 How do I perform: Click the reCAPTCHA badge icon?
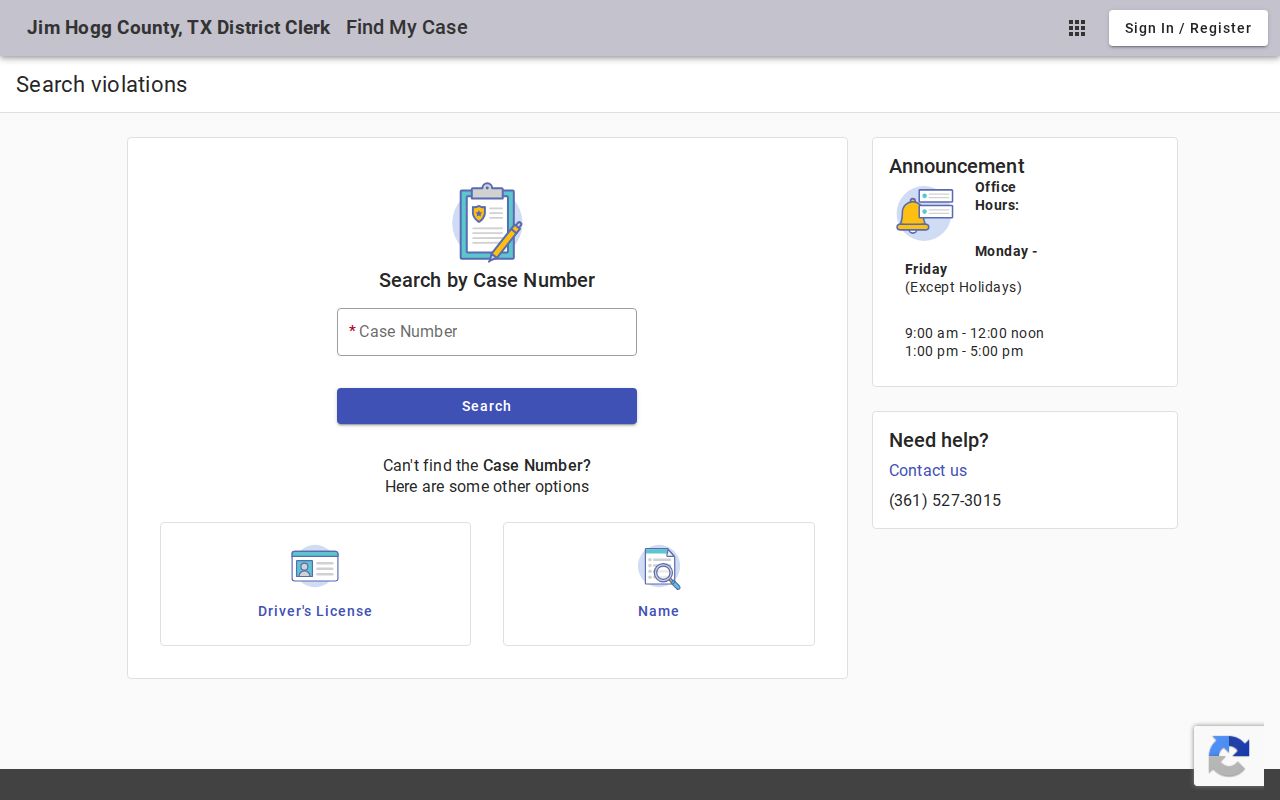pyautogui.click(x=1229, y=755)
